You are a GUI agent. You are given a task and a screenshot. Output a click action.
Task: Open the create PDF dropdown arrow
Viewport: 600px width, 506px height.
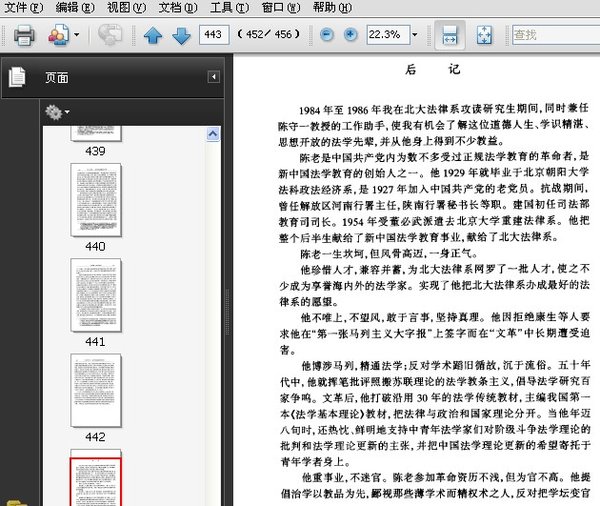pyautogui.click(x=78, y=36)
